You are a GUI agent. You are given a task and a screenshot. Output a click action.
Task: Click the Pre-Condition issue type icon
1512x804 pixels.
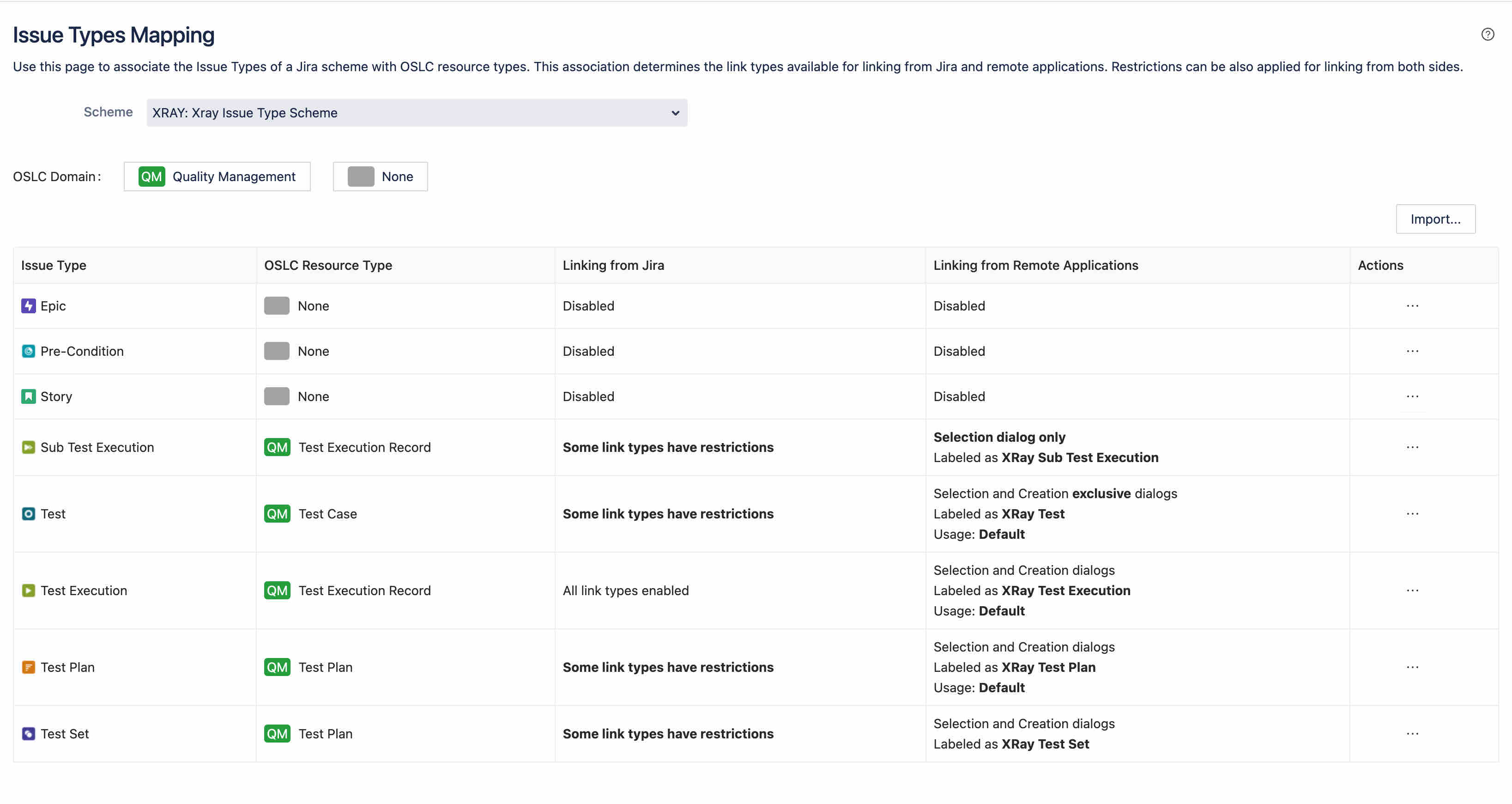coord(28,351)
